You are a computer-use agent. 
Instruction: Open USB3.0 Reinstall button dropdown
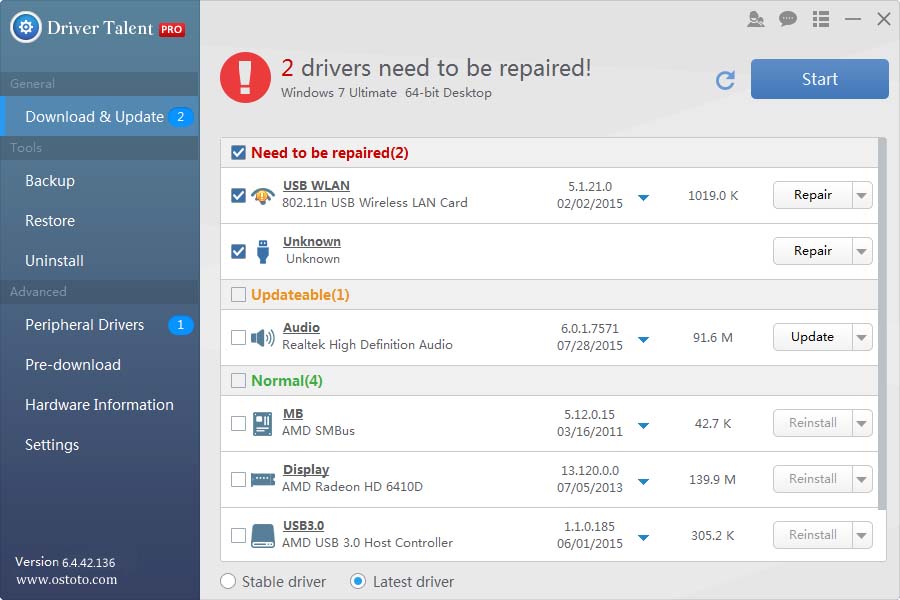[x=862, y=535]
